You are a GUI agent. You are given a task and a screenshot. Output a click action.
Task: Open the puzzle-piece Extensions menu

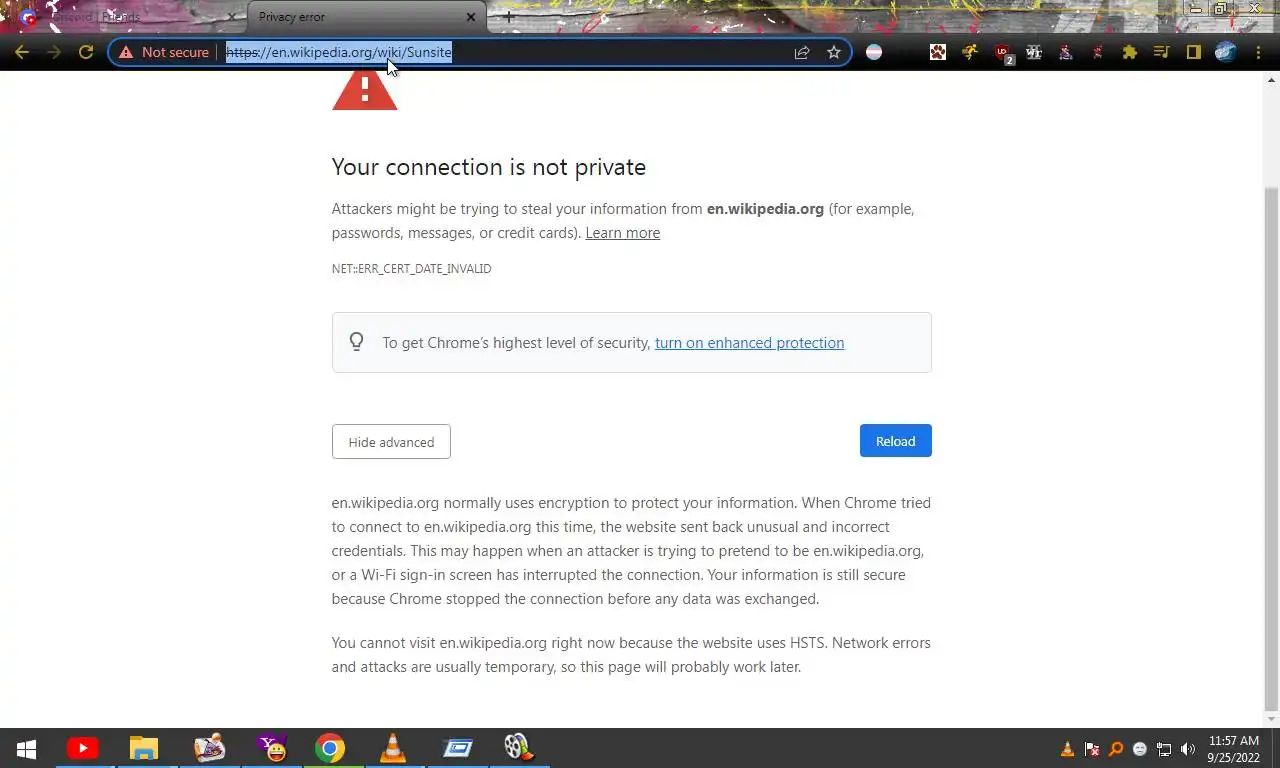(x=1130, y=52)
